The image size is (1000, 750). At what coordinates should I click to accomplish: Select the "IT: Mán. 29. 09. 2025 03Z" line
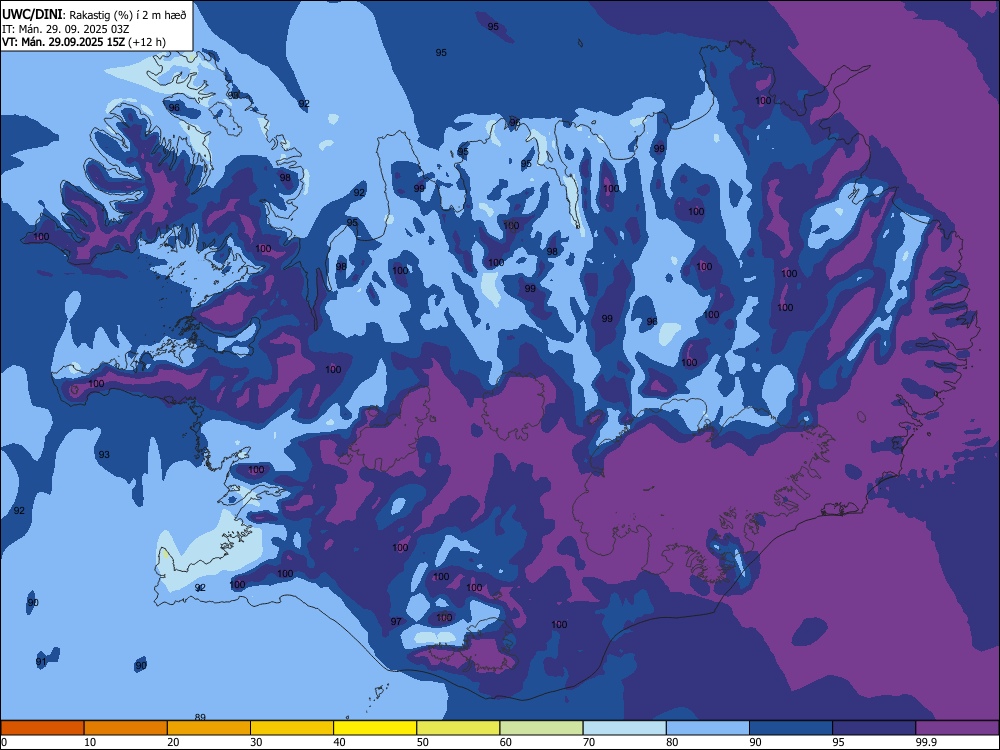coord(66,29)
